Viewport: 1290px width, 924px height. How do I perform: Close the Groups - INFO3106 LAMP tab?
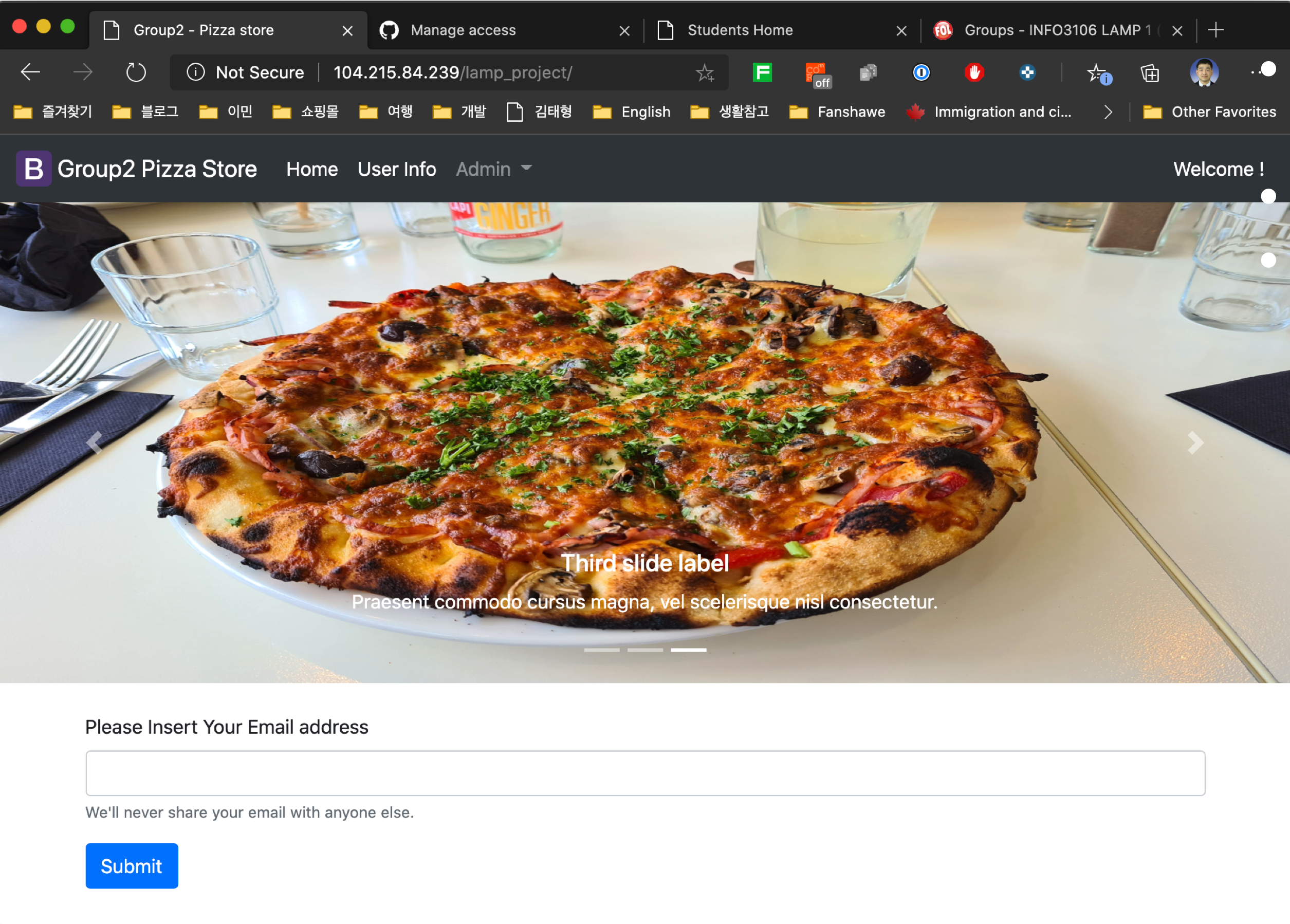tap(1177, 31)
